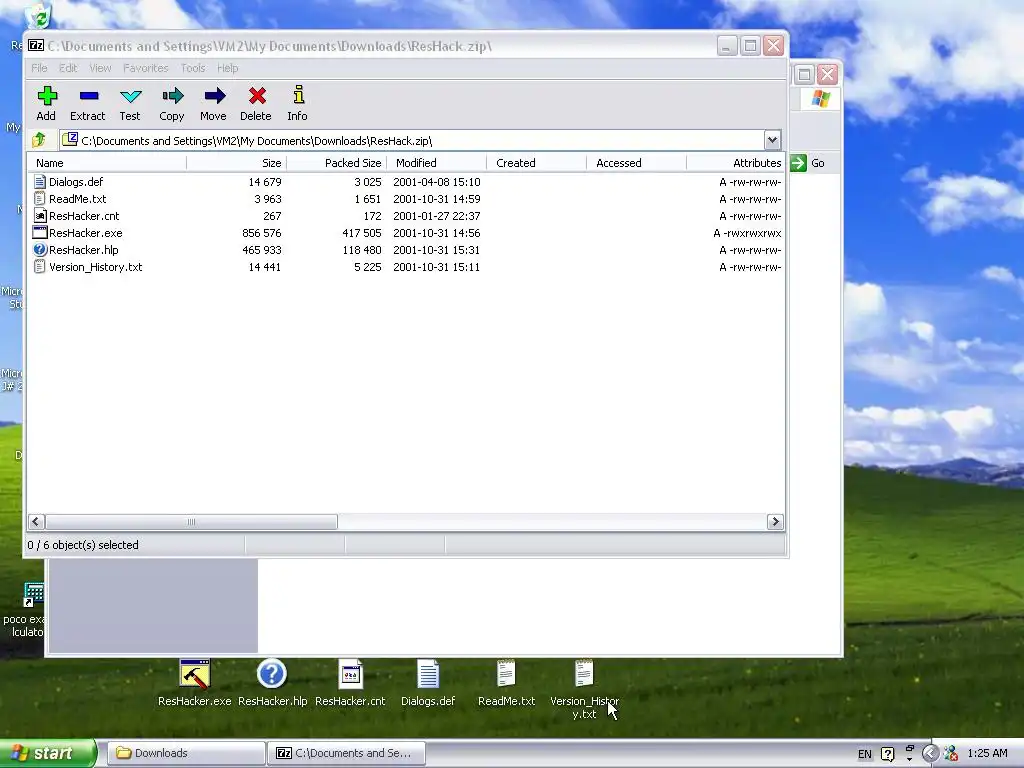Viewport: 1024px width, 768px height.
Task: Sort by Packed Size column header
Action: pos(336,163)
